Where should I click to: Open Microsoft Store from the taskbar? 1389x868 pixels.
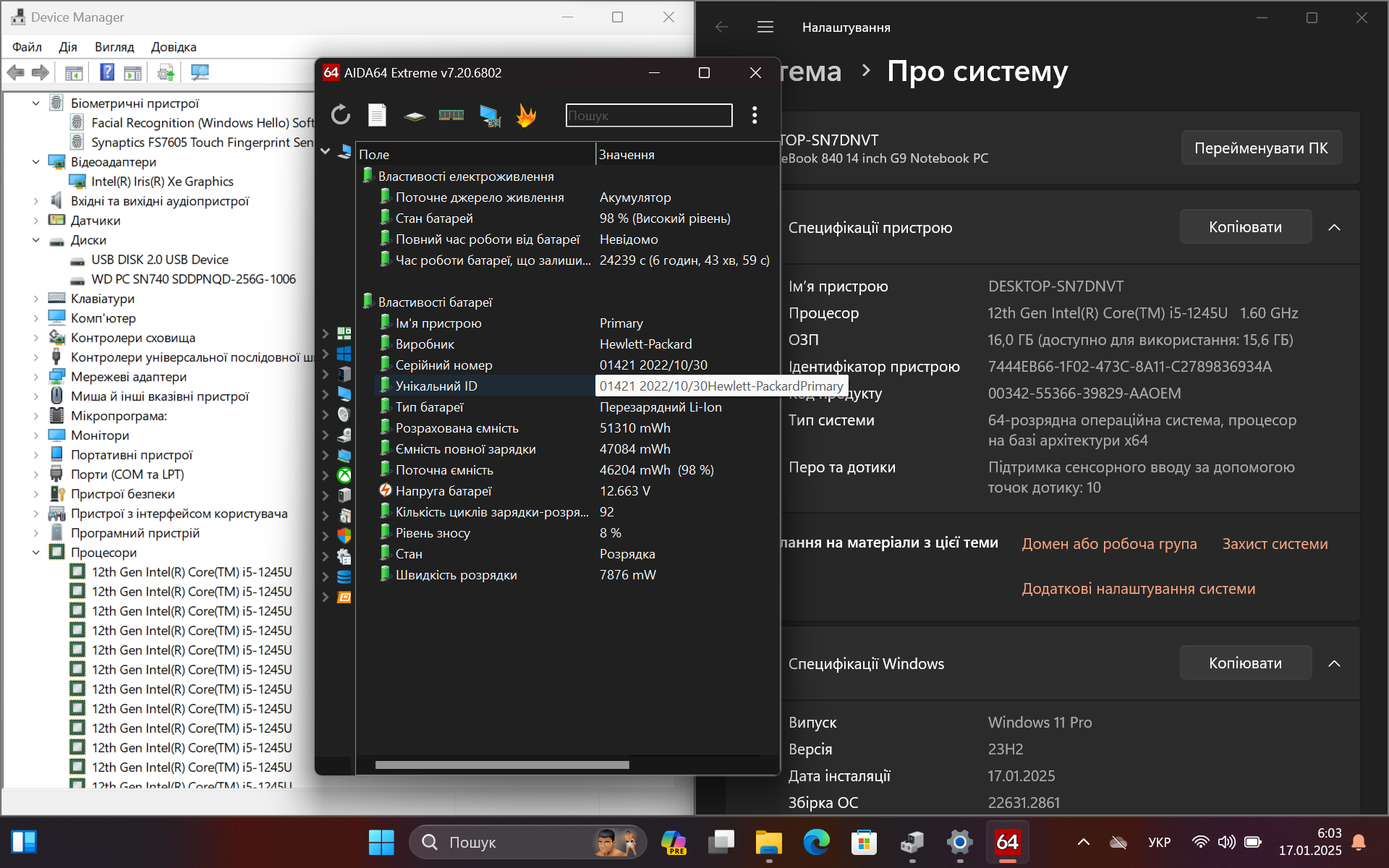tap(865, 842)
